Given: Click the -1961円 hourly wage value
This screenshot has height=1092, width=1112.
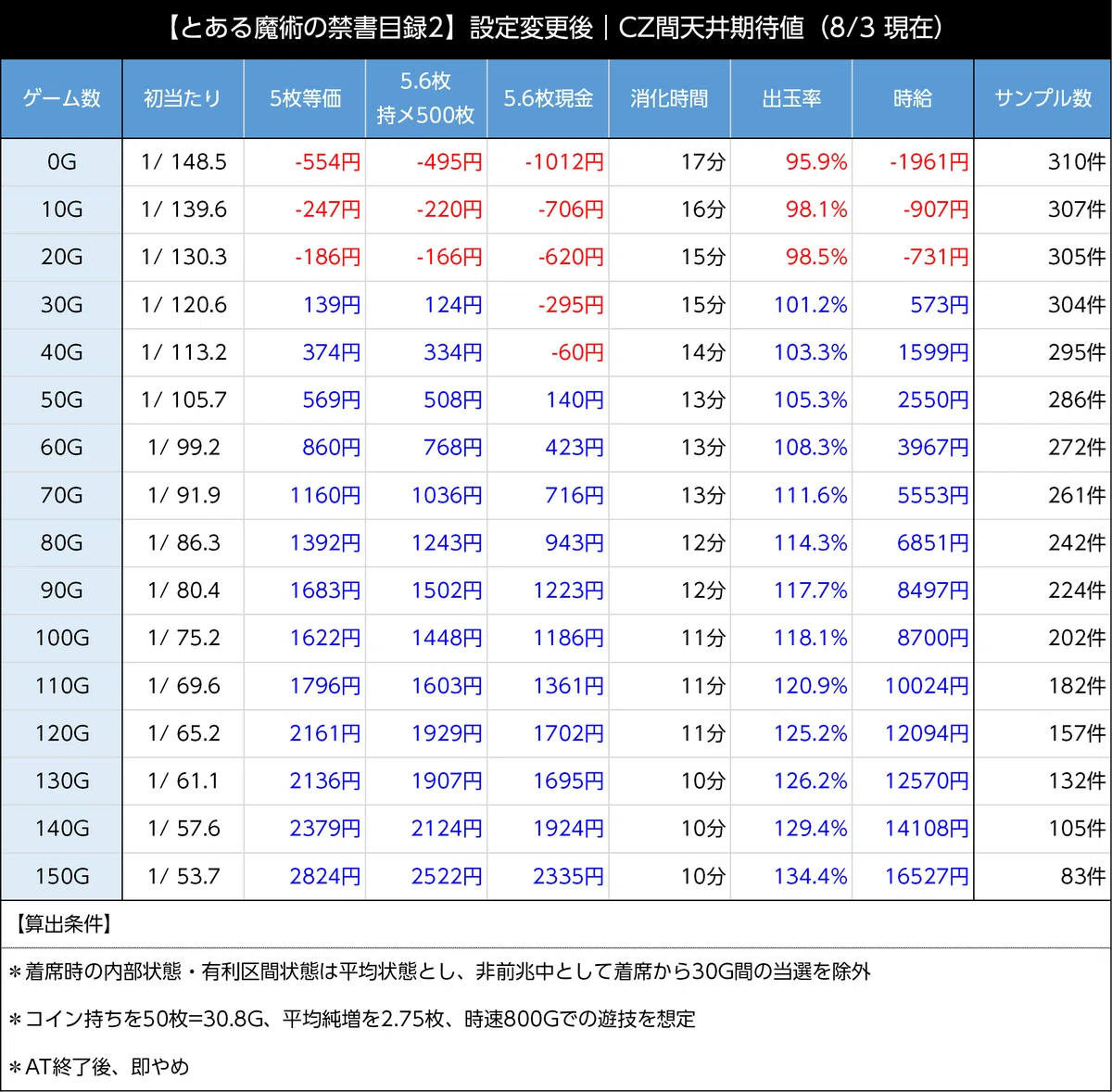Looking at the screenshot, I should [x=929, y=162].
